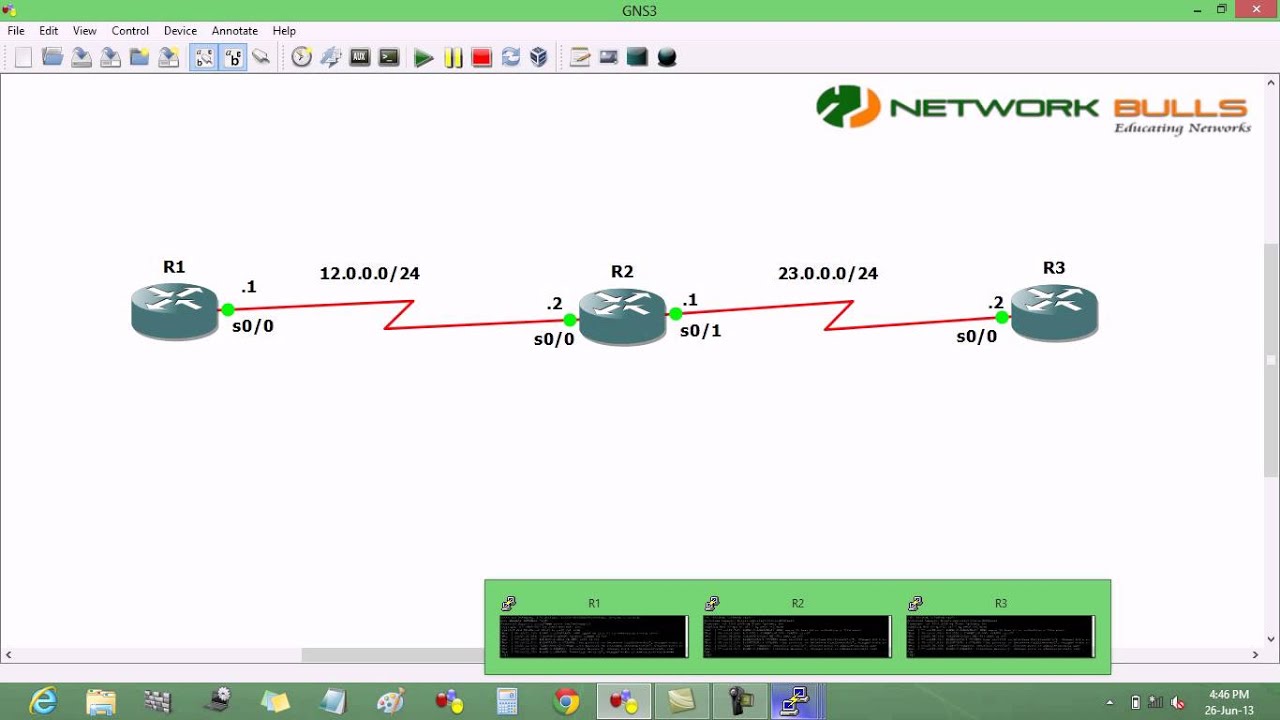Start all devices with green play button

point(424,58)
